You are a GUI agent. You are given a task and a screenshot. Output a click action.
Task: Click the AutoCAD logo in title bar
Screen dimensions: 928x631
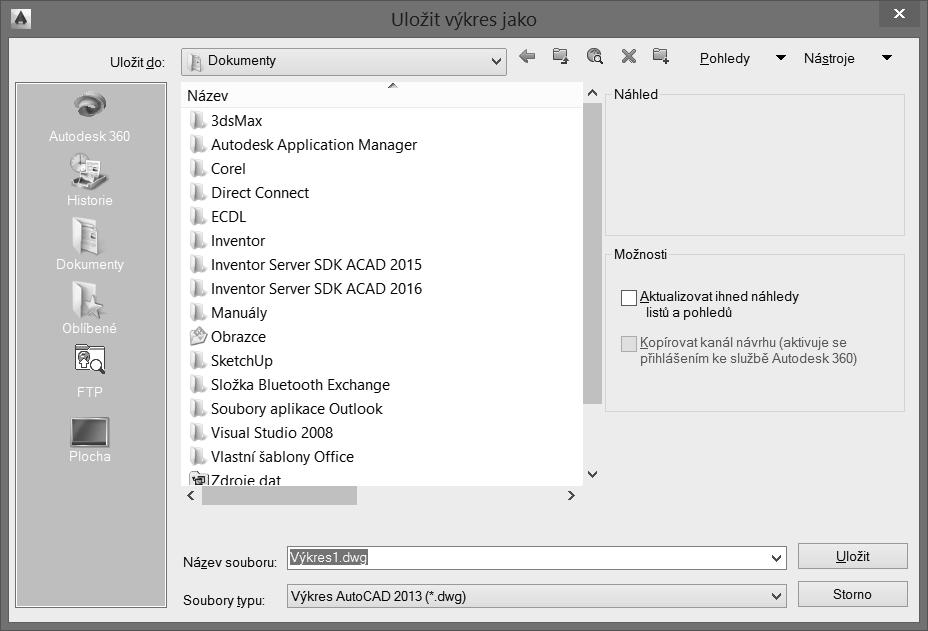[x=21, y=19]
